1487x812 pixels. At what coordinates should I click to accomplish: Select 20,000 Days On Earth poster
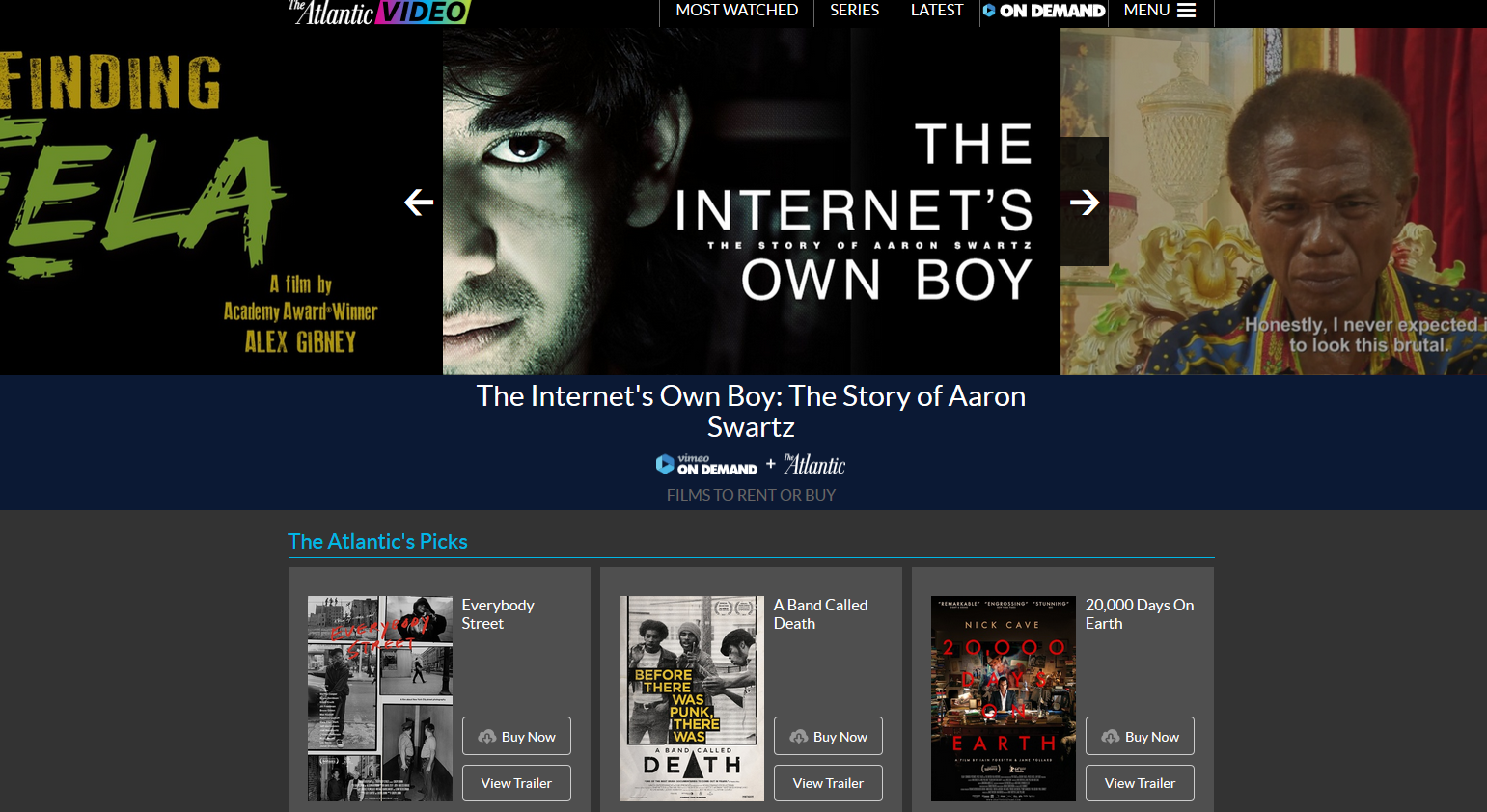tap(1004, 699)
